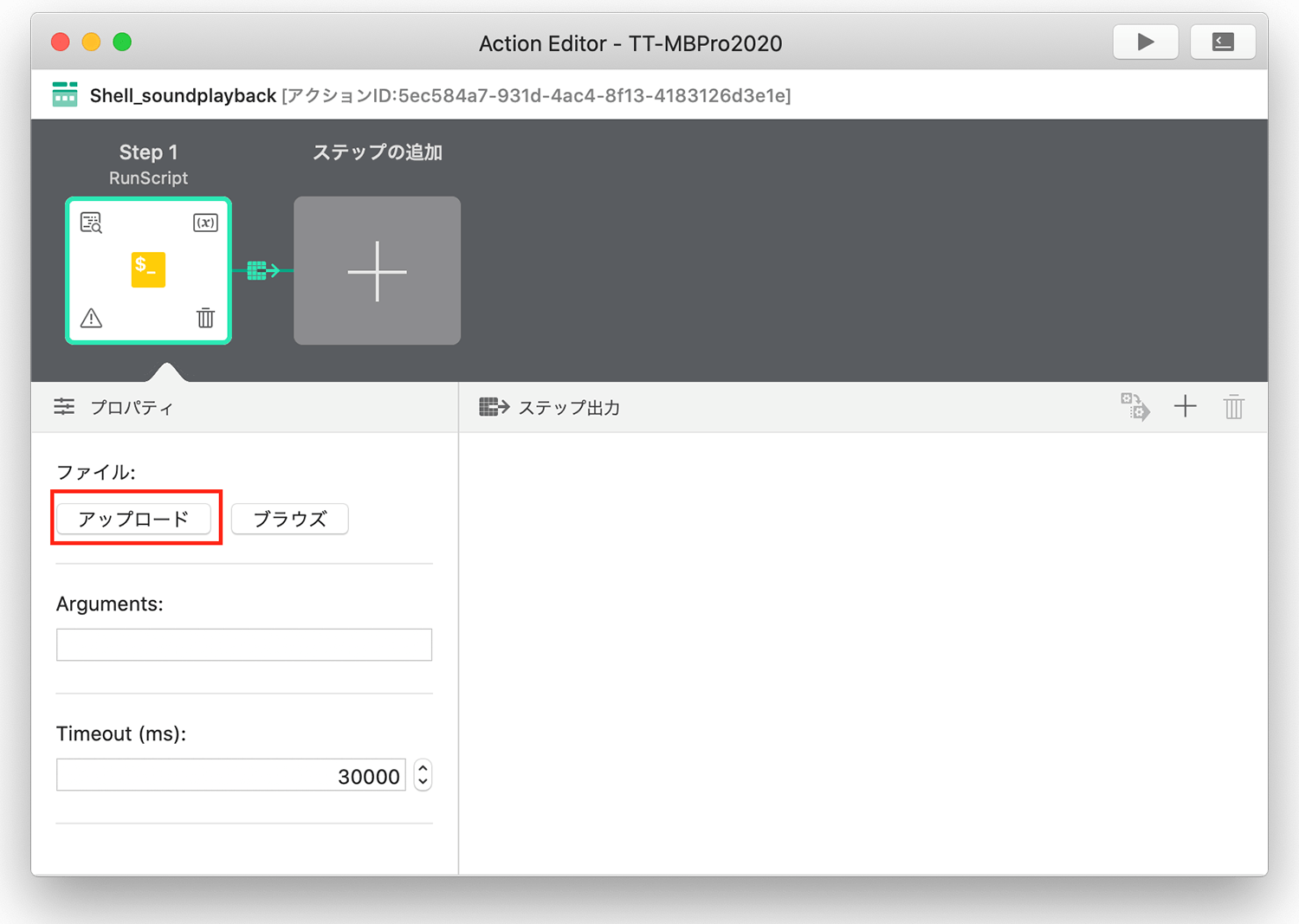The image size is (1299, 924).
Task: Close the Action Editor window
Action: [61, 42]
